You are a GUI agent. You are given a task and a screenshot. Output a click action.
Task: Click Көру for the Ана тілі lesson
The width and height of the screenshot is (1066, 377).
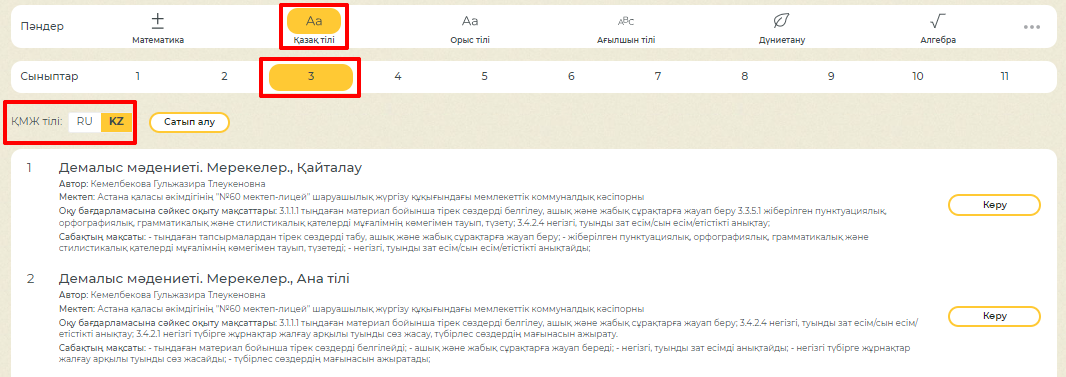pos(994,317)
